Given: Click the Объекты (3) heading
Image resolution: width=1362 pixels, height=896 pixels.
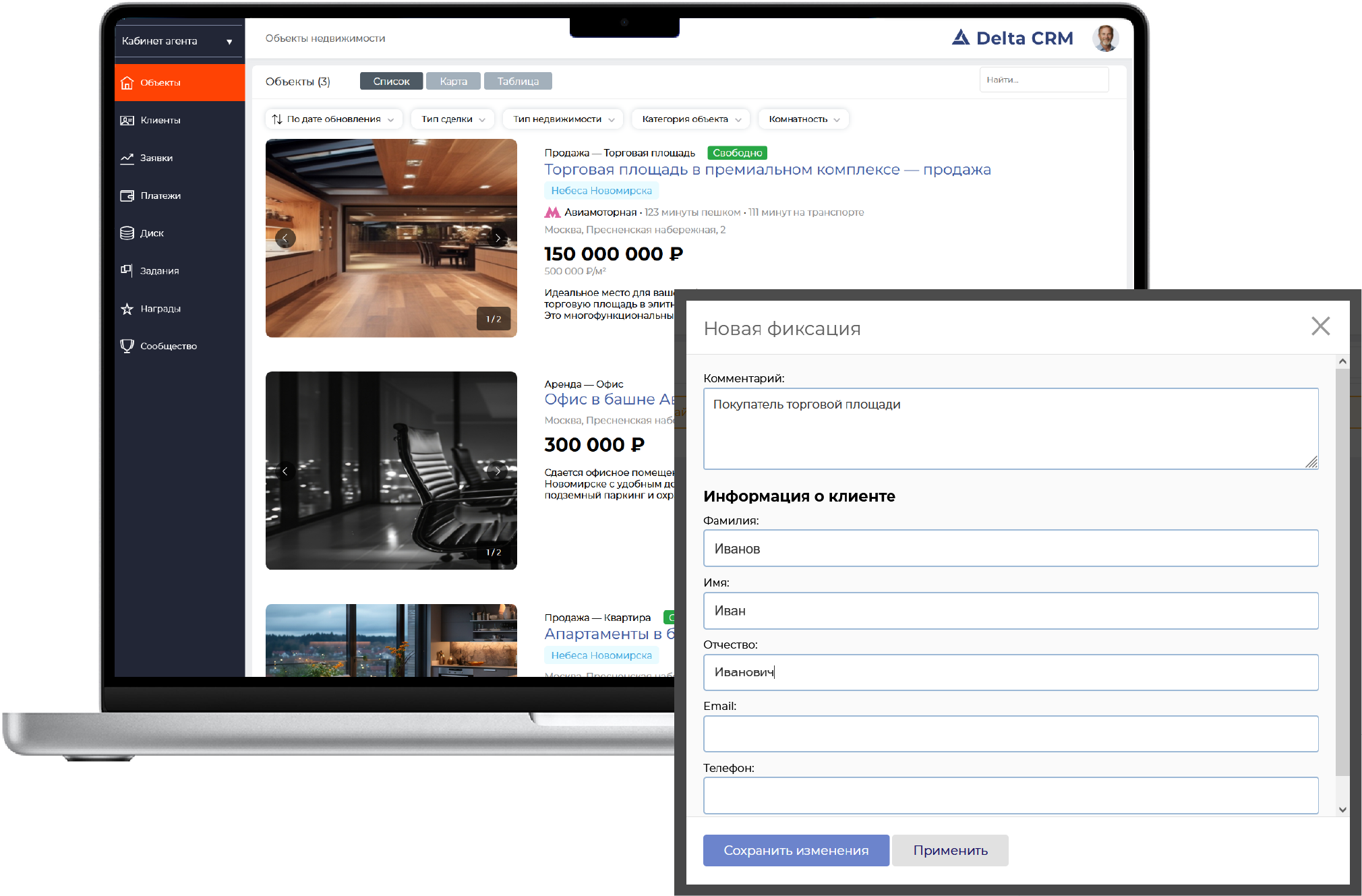Looking at the screenshot, I should point(298,82).
